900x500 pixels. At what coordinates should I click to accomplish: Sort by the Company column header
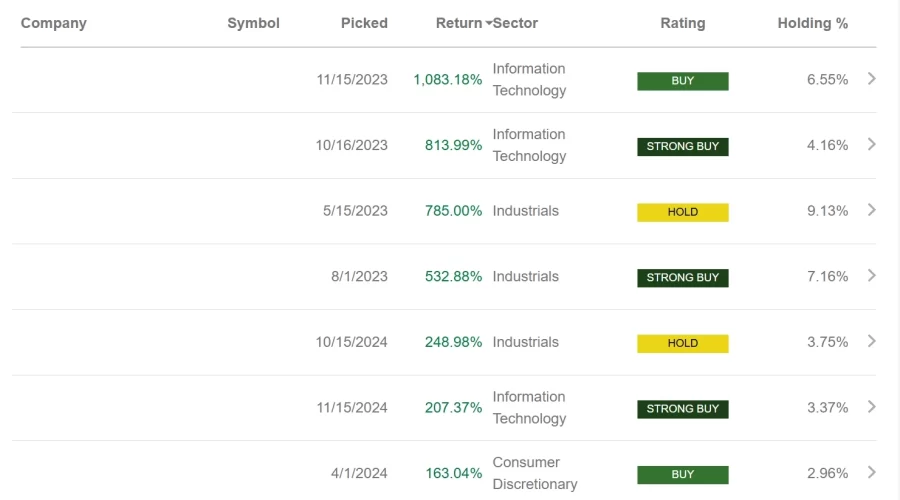click(54, 23)
